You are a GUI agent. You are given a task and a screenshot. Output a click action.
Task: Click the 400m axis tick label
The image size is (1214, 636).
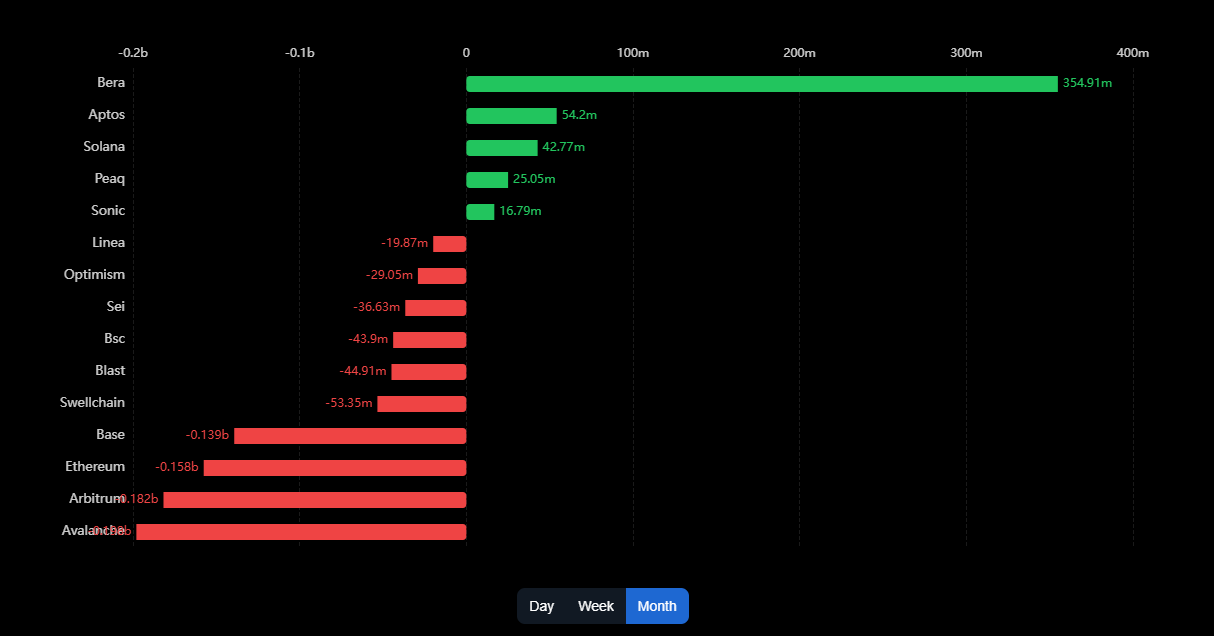(1133, 52)
